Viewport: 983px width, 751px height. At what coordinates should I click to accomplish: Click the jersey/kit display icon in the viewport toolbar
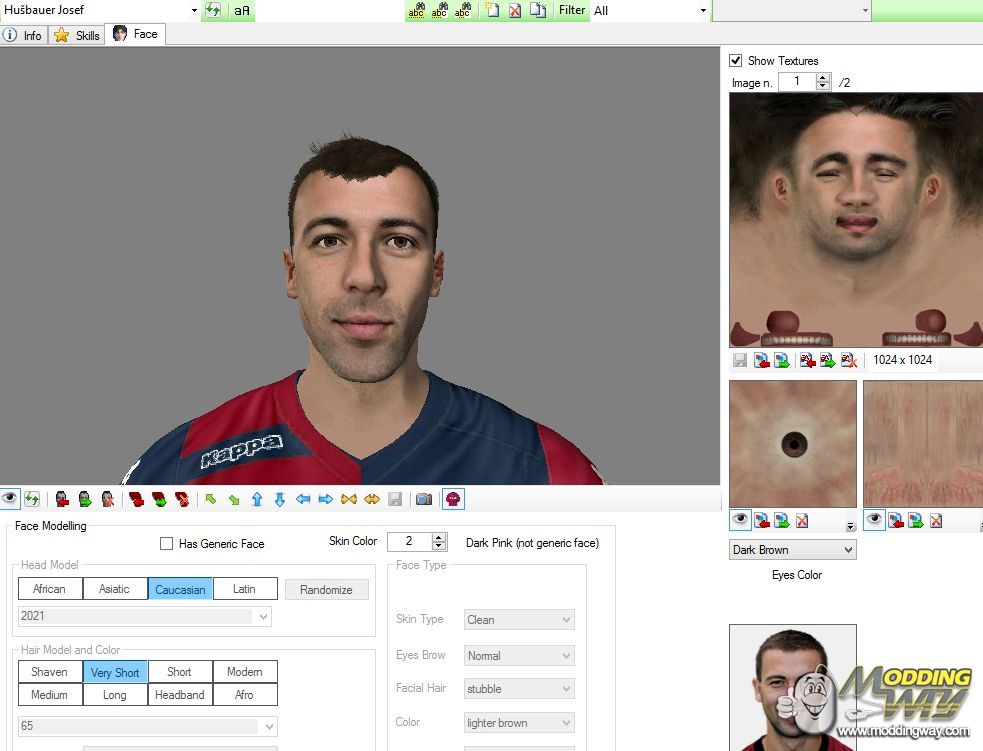click(x=453, y=499)
